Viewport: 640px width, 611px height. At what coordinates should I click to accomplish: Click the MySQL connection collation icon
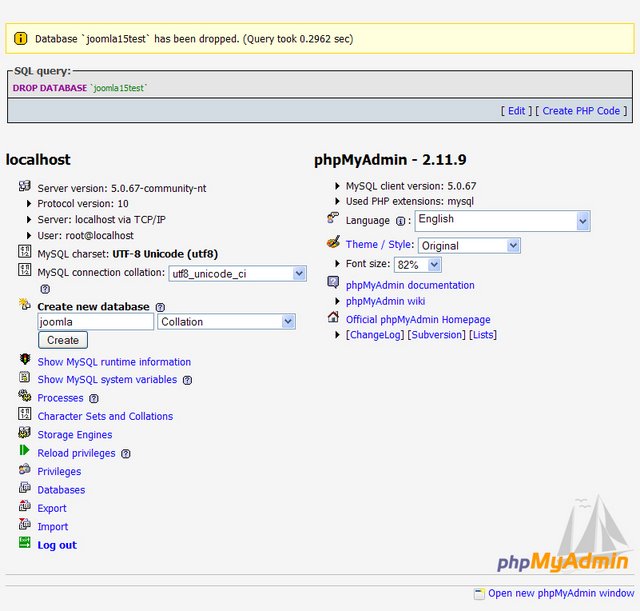click(x=24, y=270)
